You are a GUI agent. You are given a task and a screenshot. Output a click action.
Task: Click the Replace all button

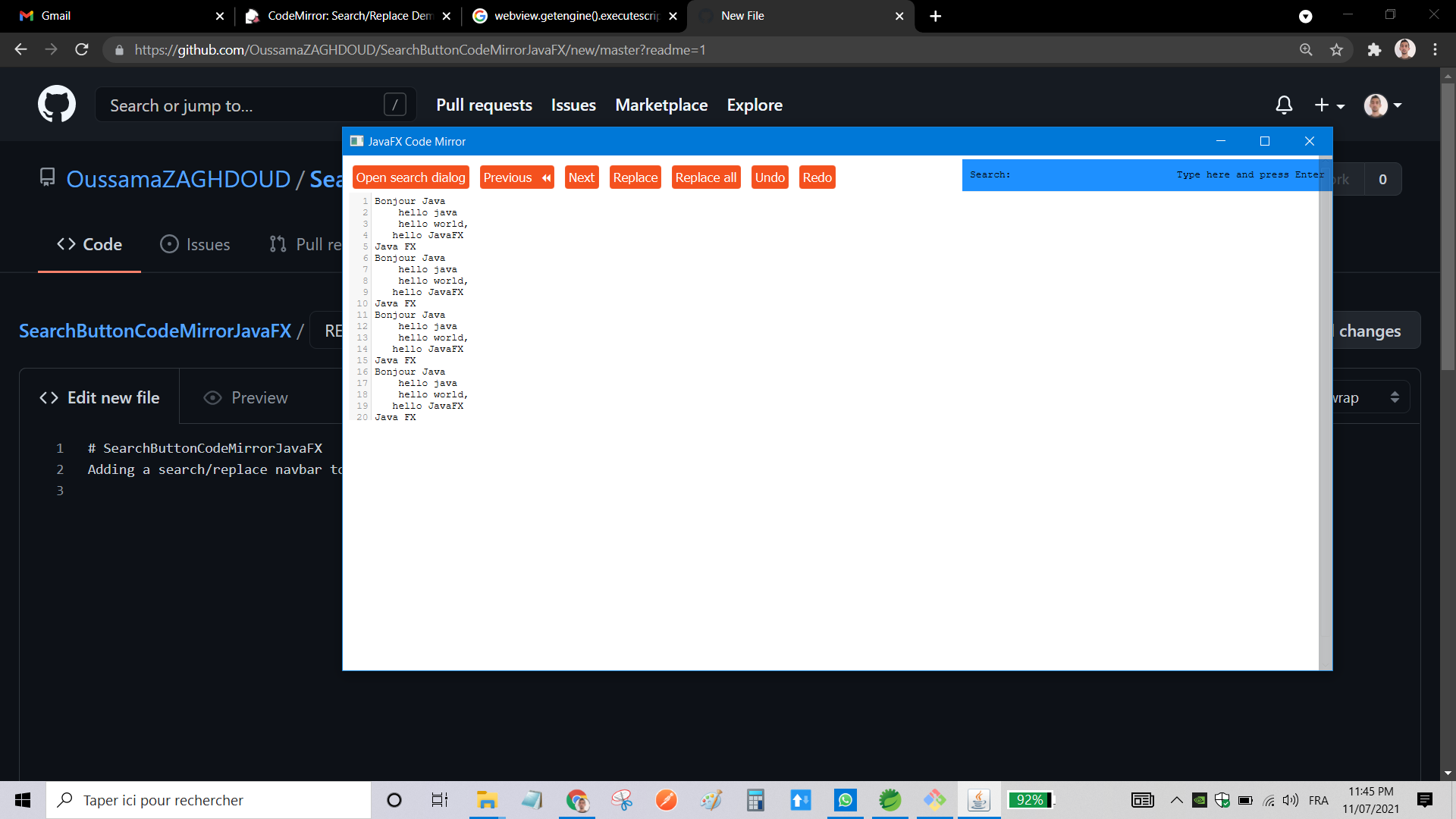[705, 177]
